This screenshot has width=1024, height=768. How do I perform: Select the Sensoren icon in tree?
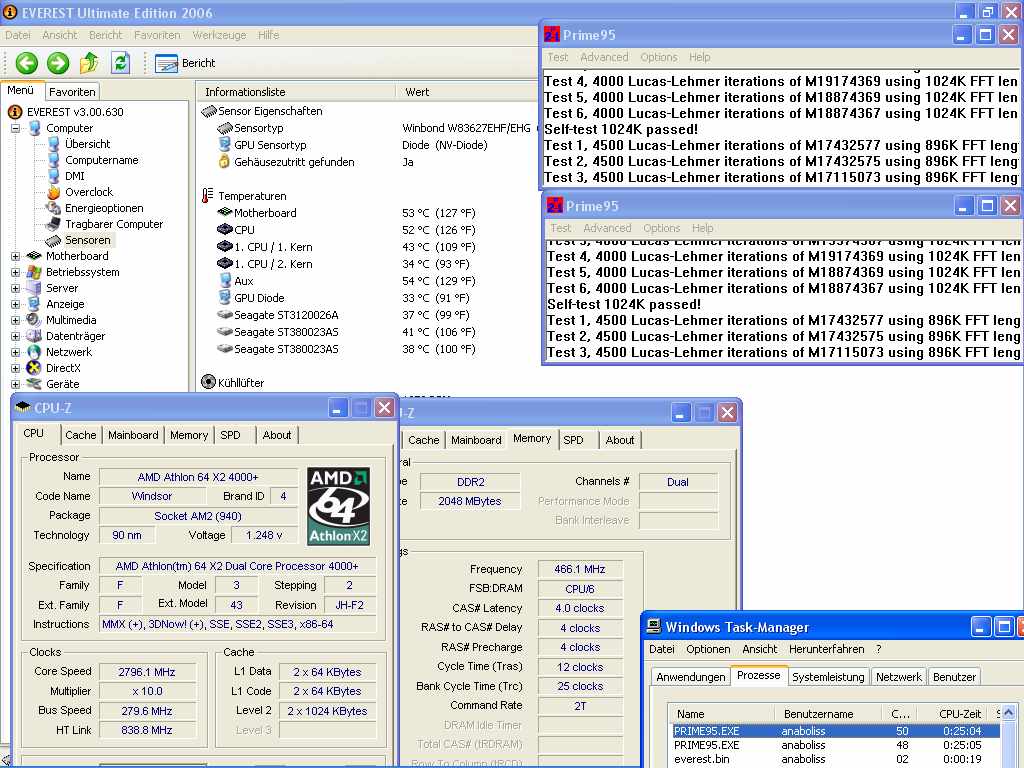tap(54, 240)
